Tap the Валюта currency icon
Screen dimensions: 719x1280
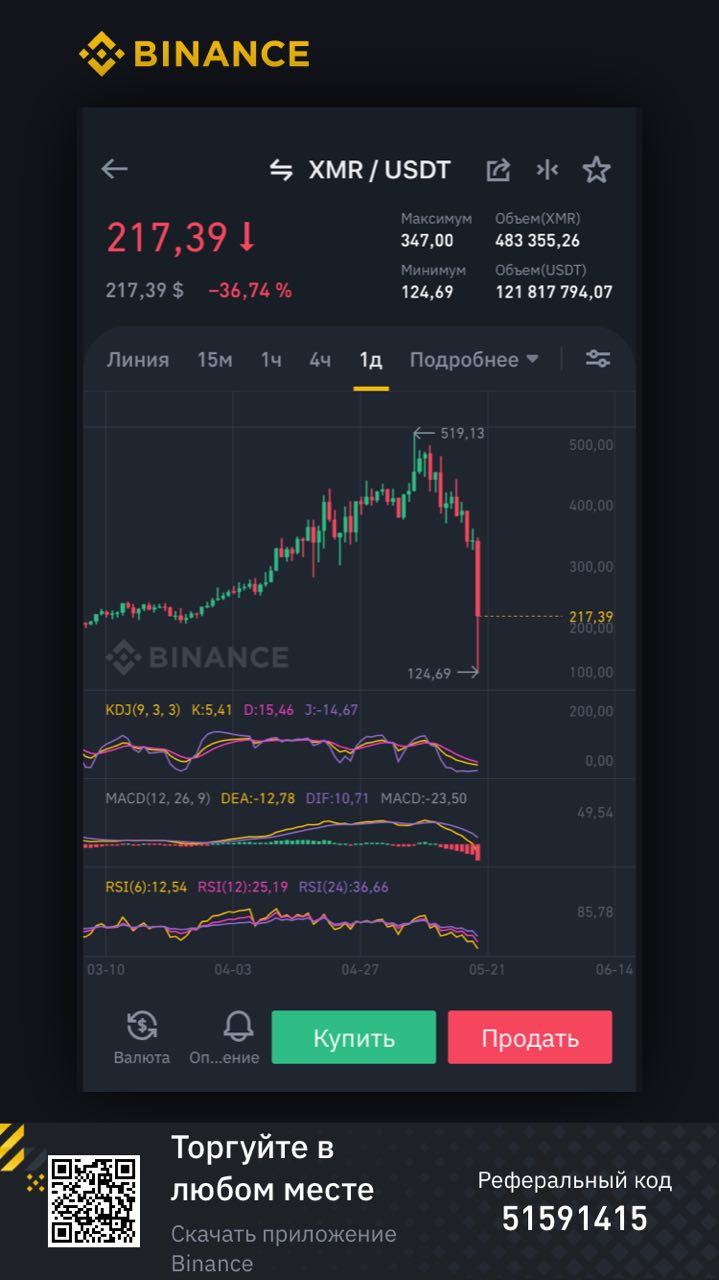tap(142, 1027)
